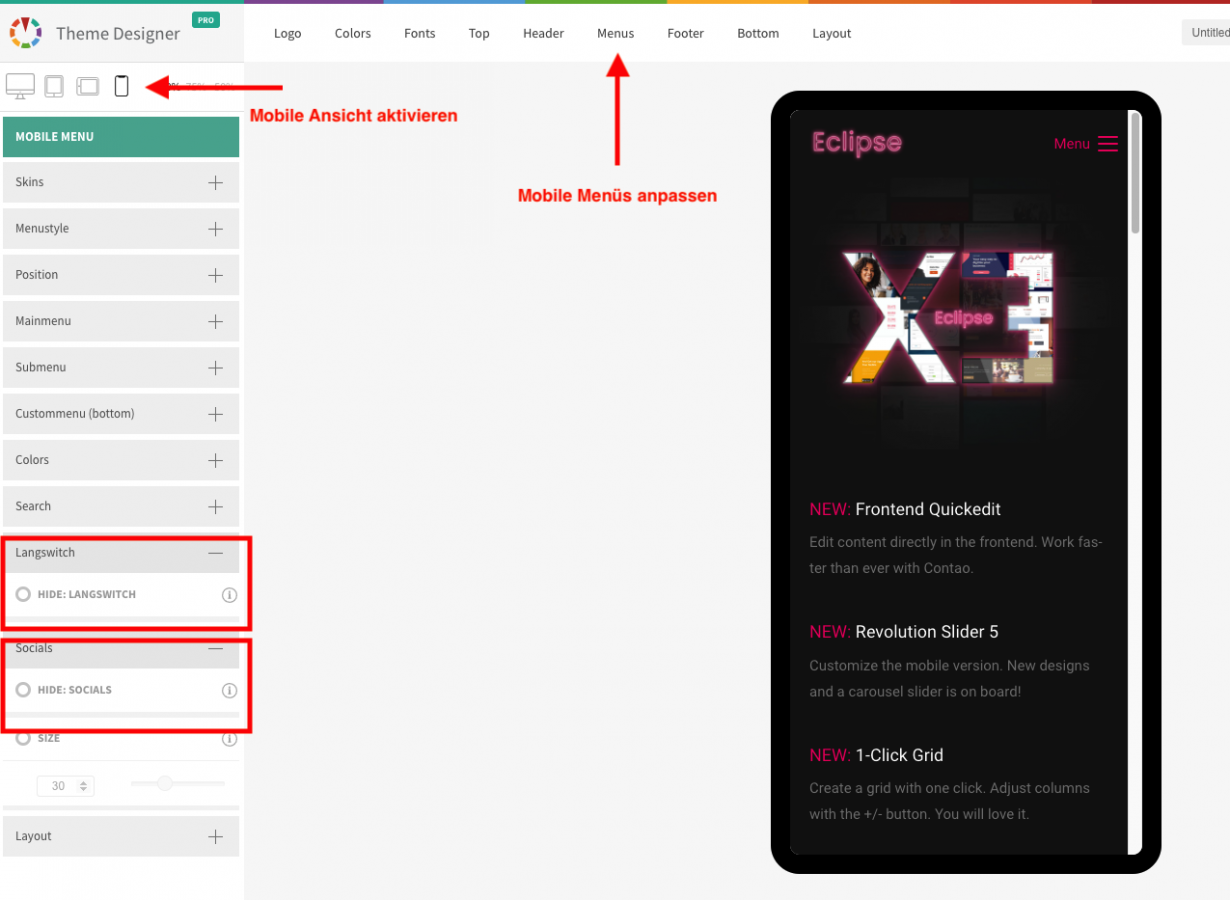This screenshot has width=1230, height=900.
Task: Select the portrait tablet preview icon
Action: click(54, 86)
